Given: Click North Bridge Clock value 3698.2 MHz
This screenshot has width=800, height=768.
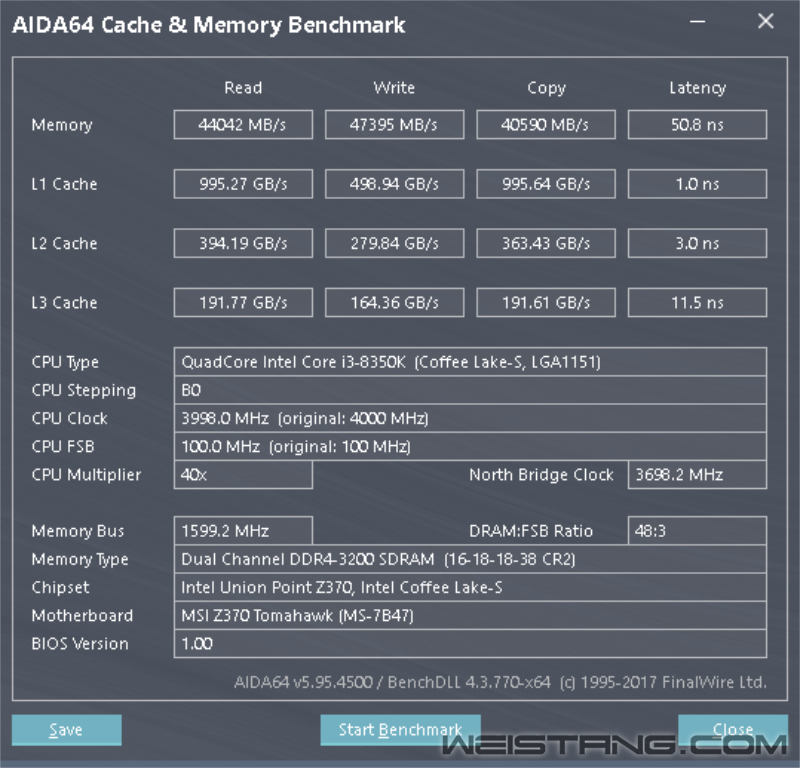Looking at the screenshot, I should [x=697, y=475].
